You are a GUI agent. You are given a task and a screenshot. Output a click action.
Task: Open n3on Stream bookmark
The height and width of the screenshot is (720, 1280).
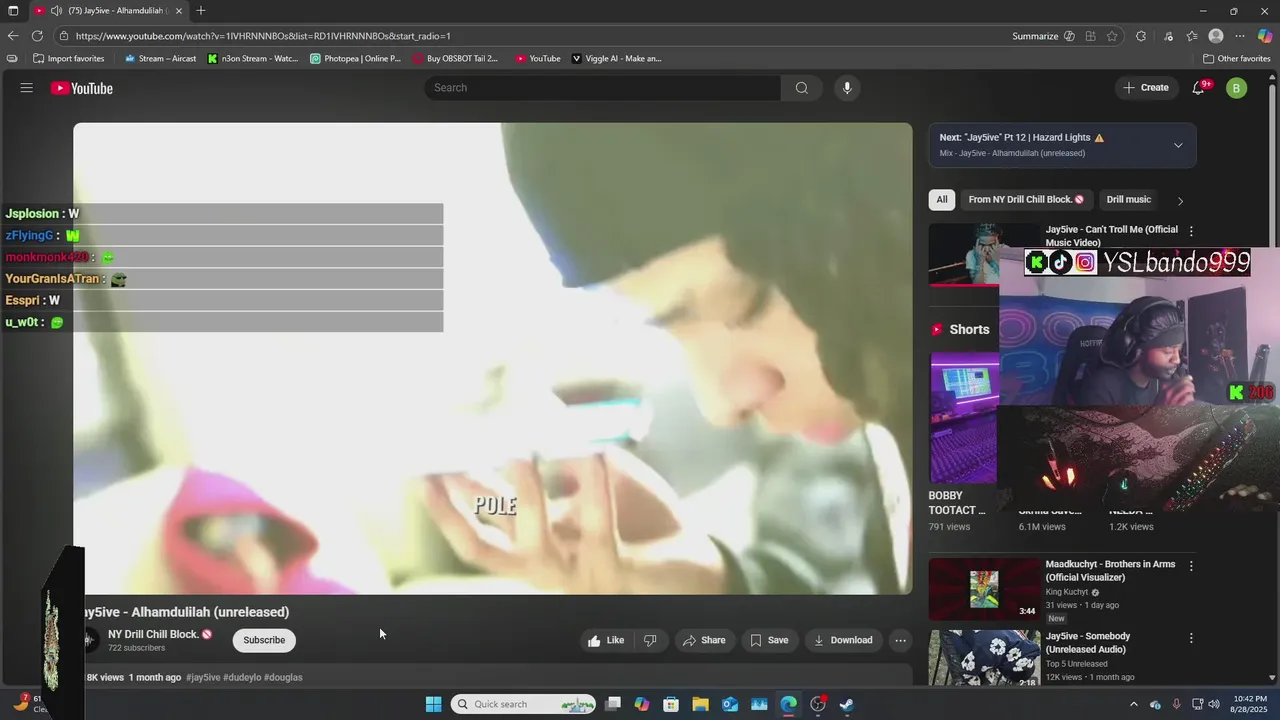point(253,59)
